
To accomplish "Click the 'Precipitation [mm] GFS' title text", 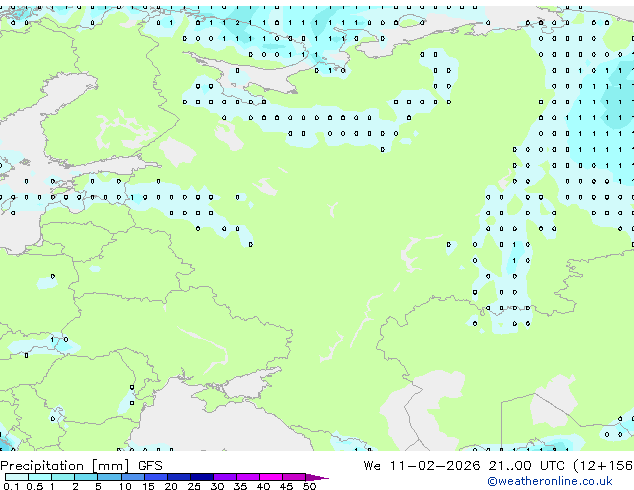I will coord(81,466).
